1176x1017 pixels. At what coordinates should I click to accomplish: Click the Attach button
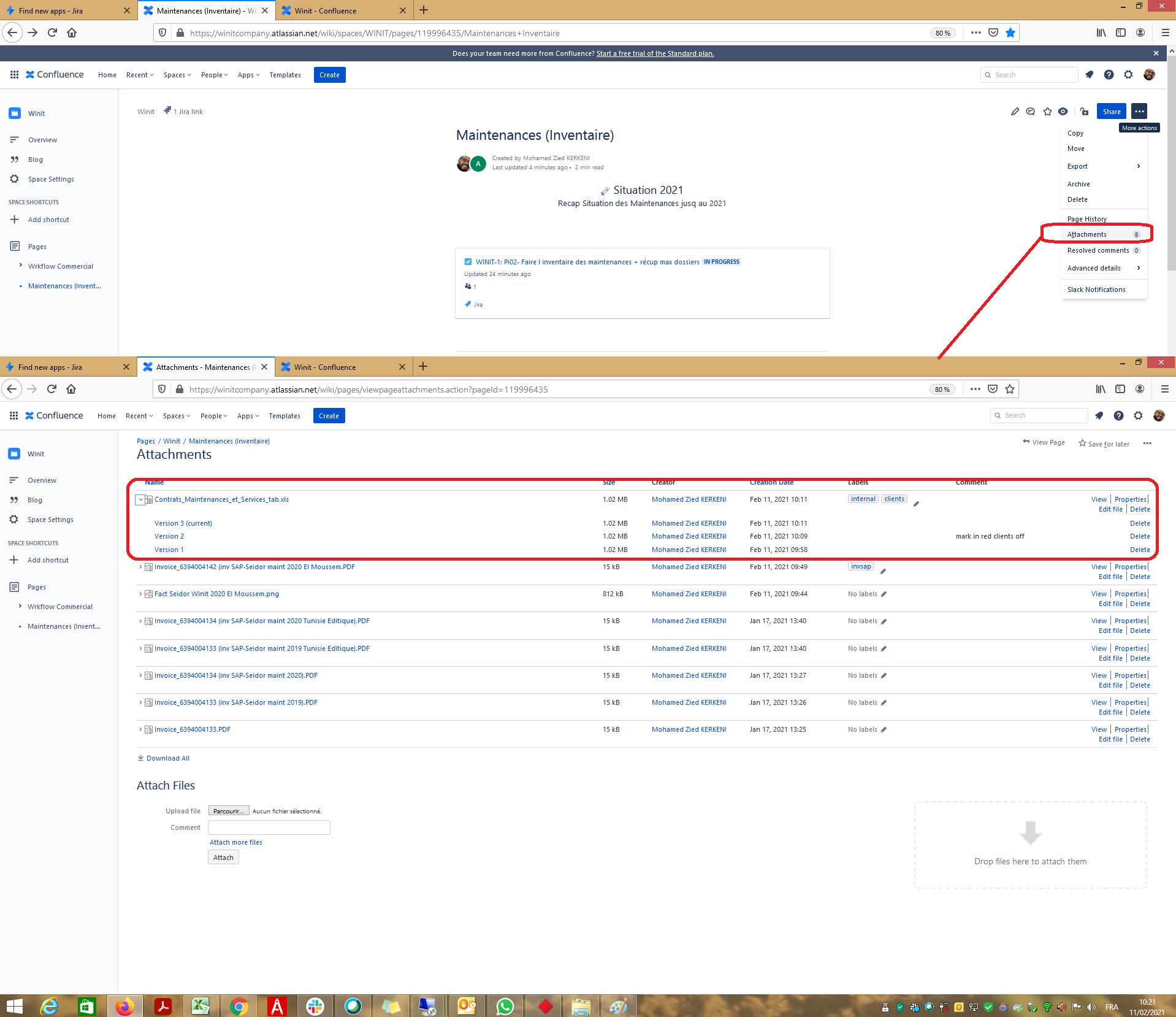[x=223, y=858]
